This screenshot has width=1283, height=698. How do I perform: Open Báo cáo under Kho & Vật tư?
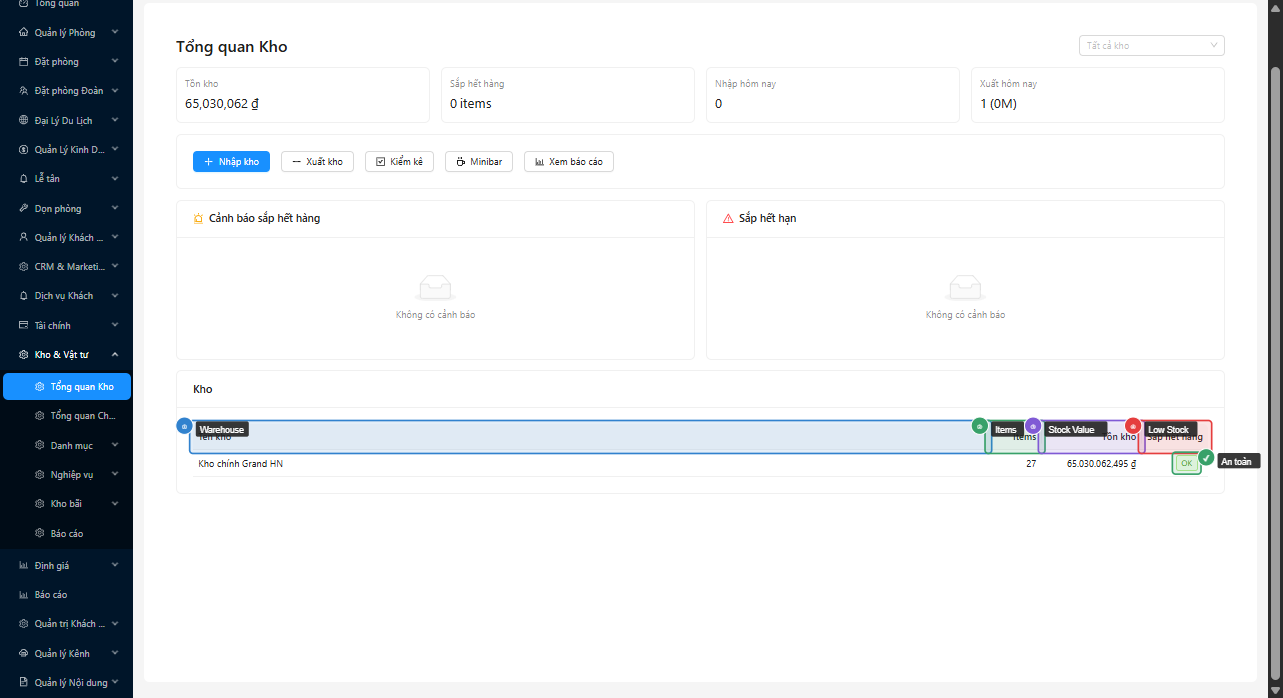coord(67,534)
